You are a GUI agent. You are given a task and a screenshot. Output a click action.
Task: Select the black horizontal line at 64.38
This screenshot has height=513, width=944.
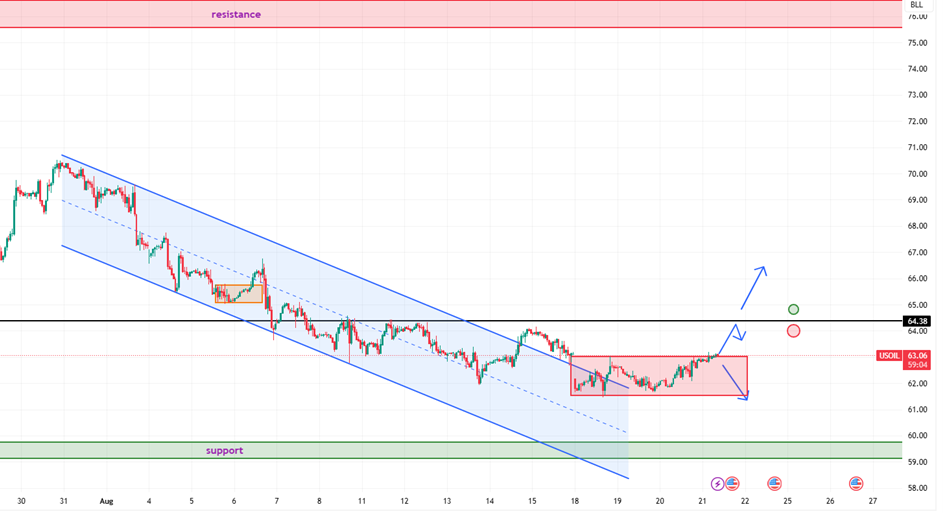452,321
